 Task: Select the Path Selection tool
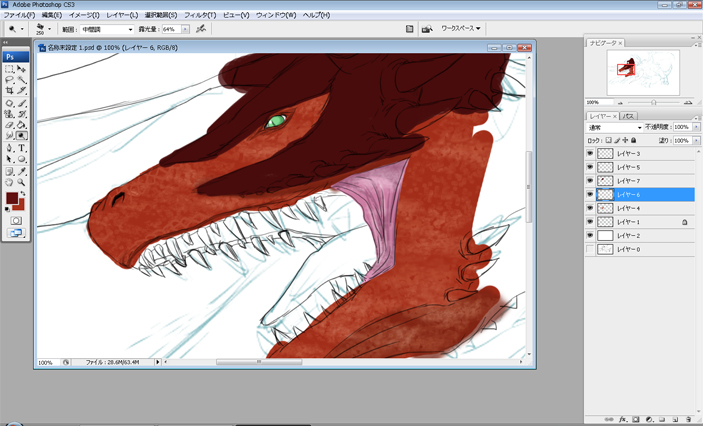click(x=9, y=159)
